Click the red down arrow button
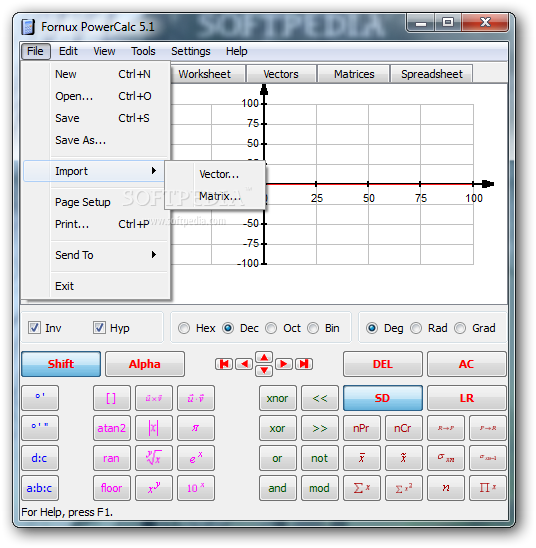The image size is (536, 548). (x=264, y=370)
